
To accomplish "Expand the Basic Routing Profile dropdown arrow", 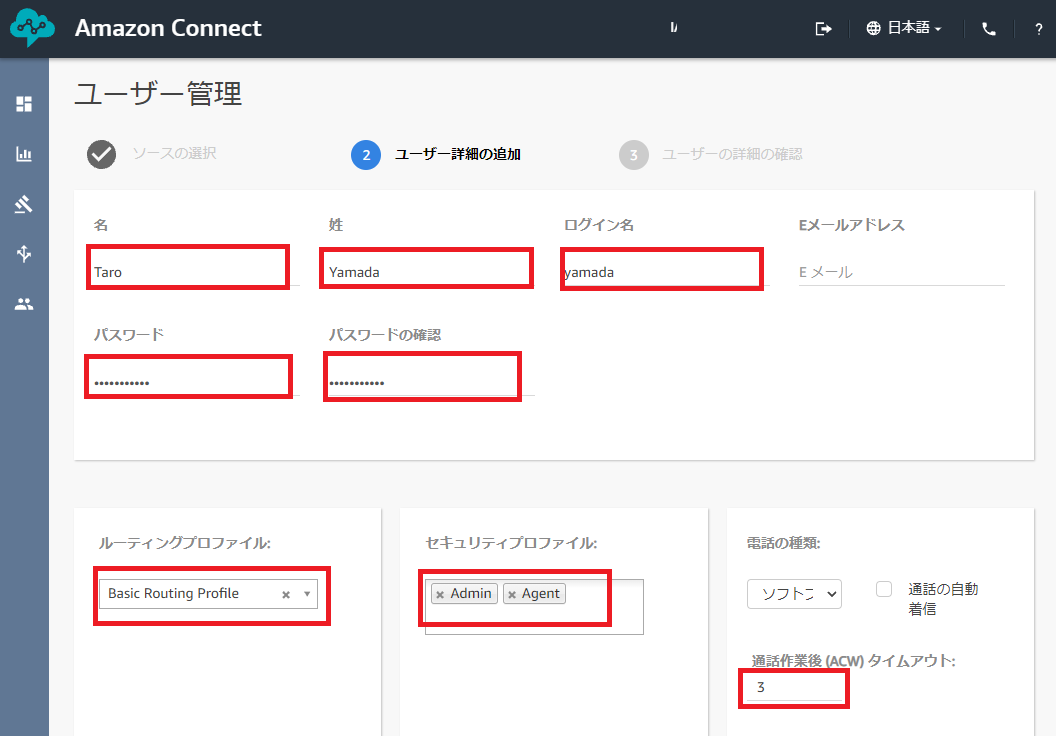I will [x=307, y=594].
